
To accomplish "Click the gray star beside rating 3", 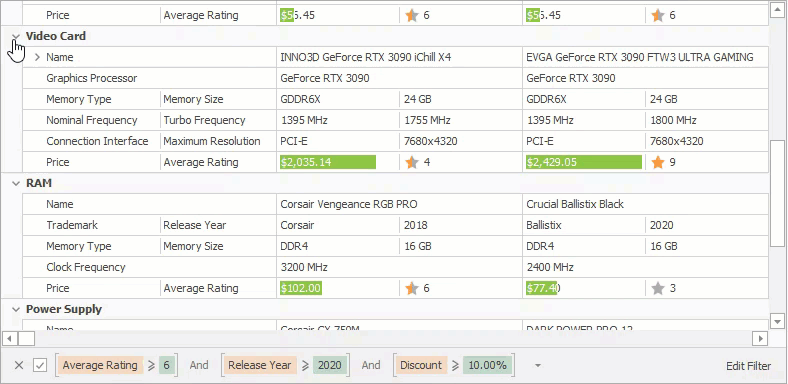I will 658,289.
